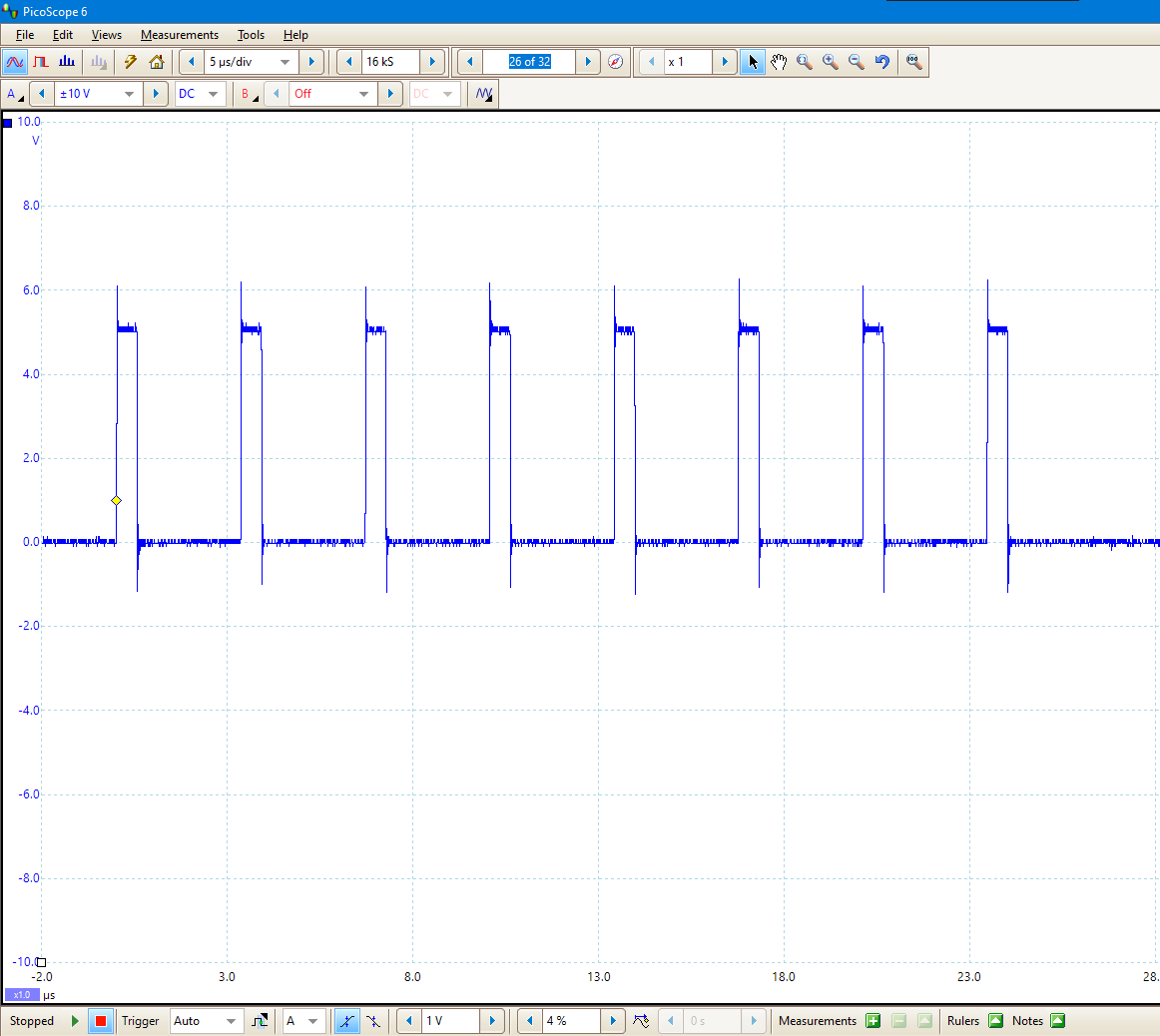This screenshot has width=1160, height=1036.
Task: Open the Auto trigger mode dropdown
Action: 206,1021
